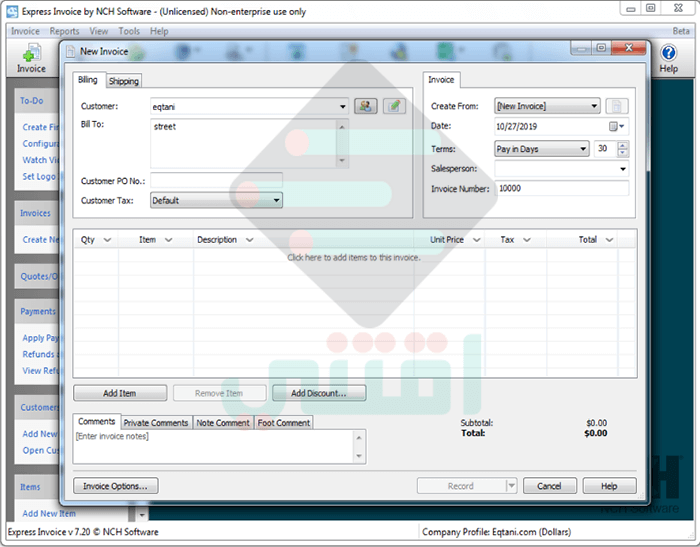Select the Invoices sidebar header
This screenshot has height=547, width=700.
35,213
